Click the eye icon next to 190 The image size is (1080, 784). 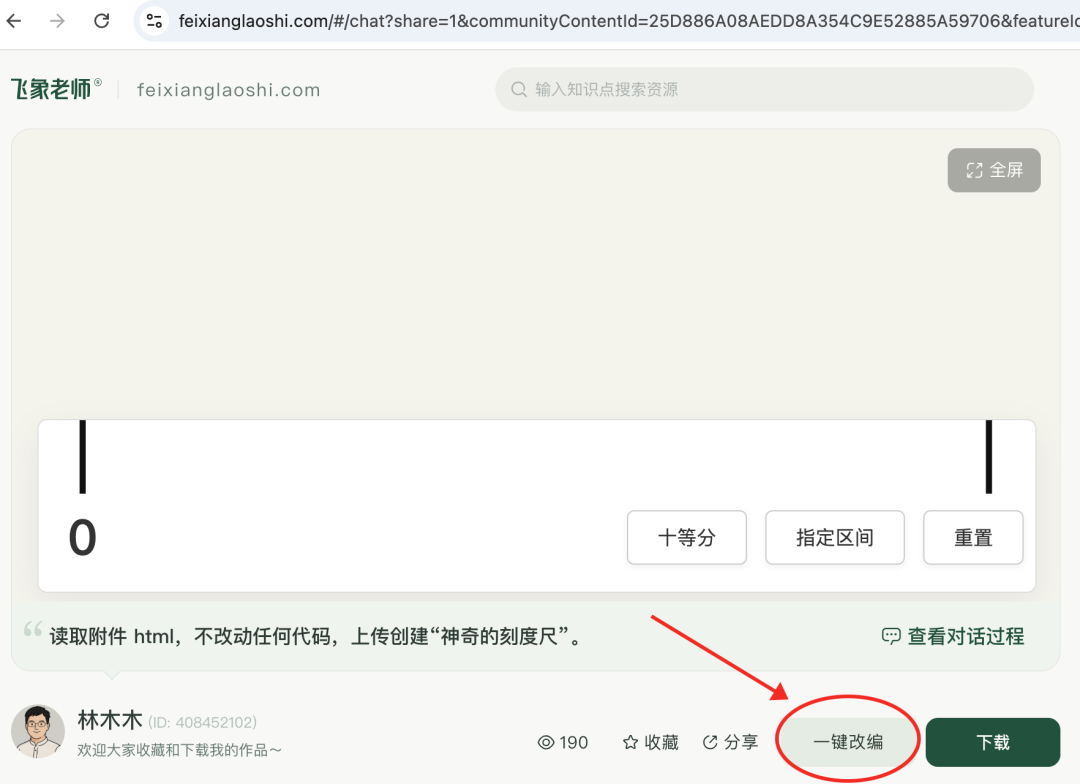[545, 742]
